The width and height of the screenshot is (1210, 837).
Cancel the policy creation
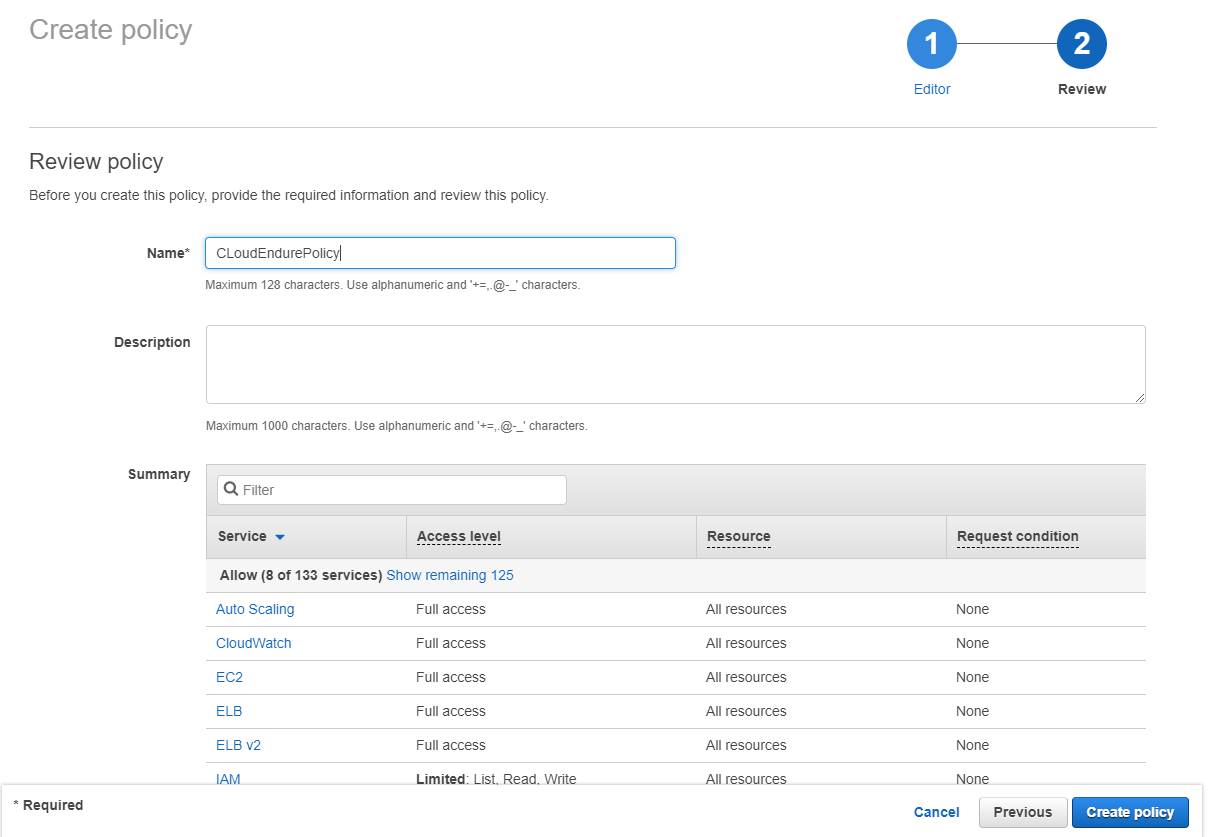(x=936, y=812)
